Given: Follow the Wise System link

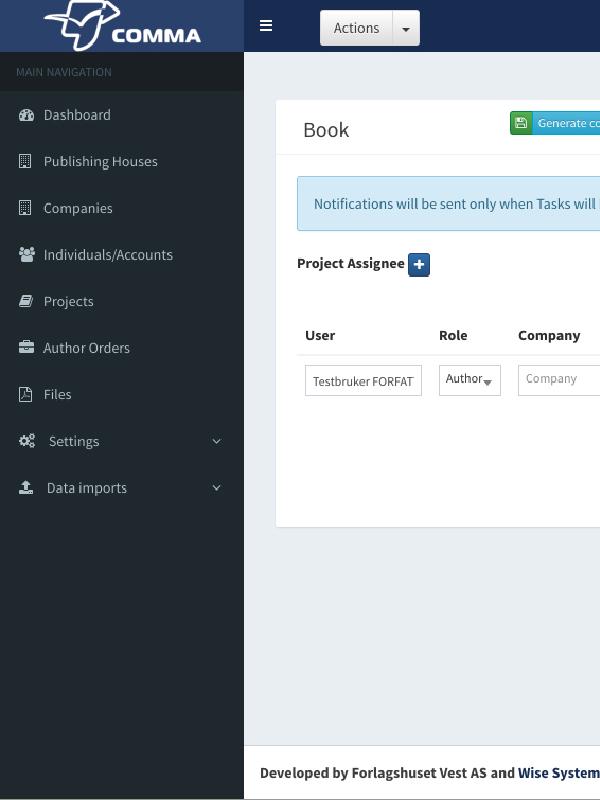Looking at the screenshot, I should point(559,773).
